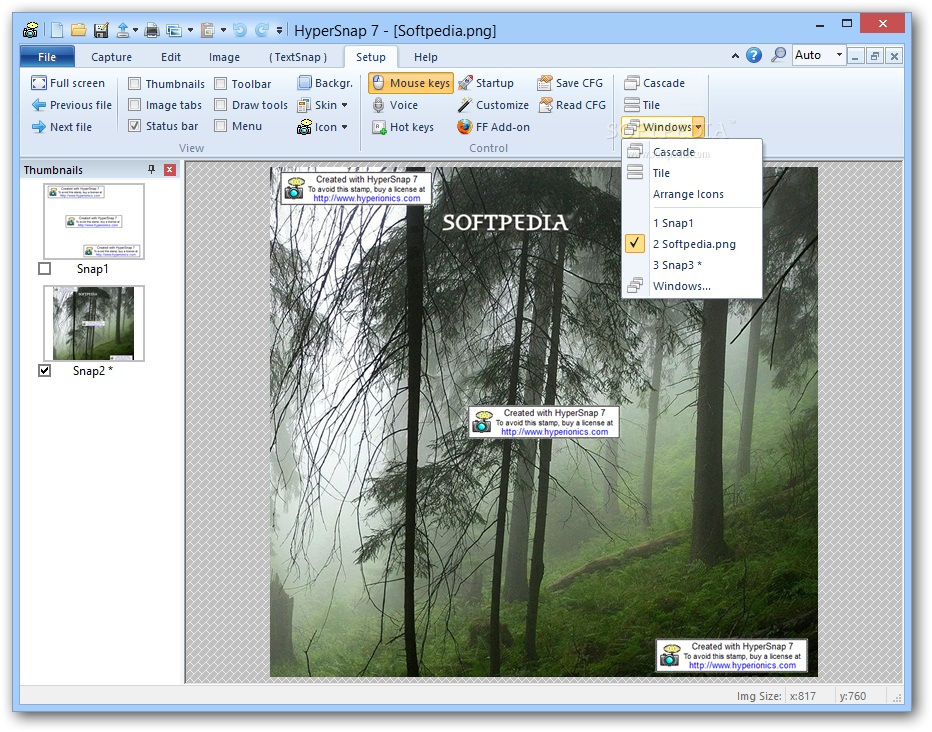Select the Snap1 thumbnail image
Screen dimensions: 932x732
pyautogui.click(x=94, y=221)
